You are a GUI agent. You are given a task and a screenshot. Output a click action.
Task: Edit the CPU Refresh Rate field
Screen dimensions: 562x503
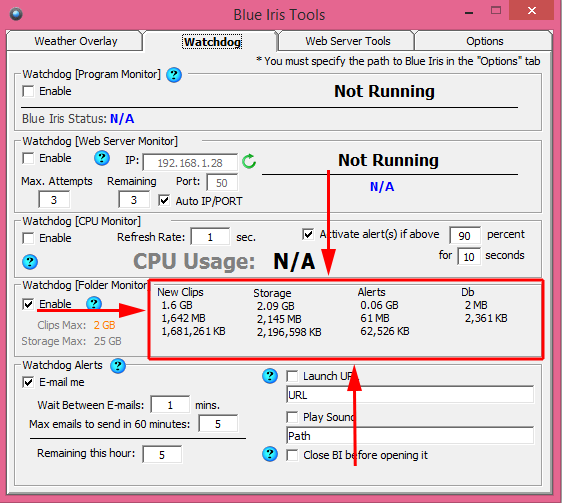[x=210, y=237]
